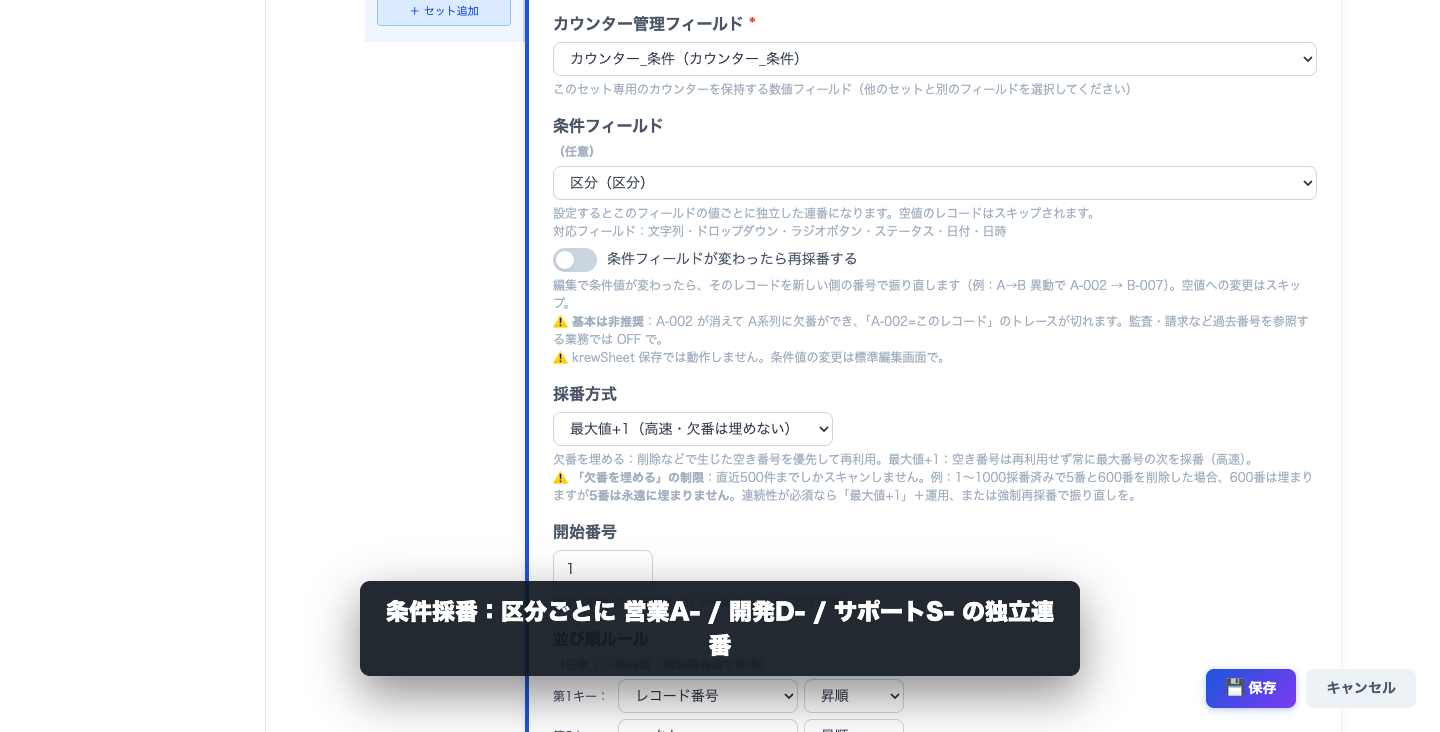The height and width of the screenshot is (732, 1440).
Task: Click the warning icon beside krewSheet 保存では動作しません
Action: click(560, 358)
